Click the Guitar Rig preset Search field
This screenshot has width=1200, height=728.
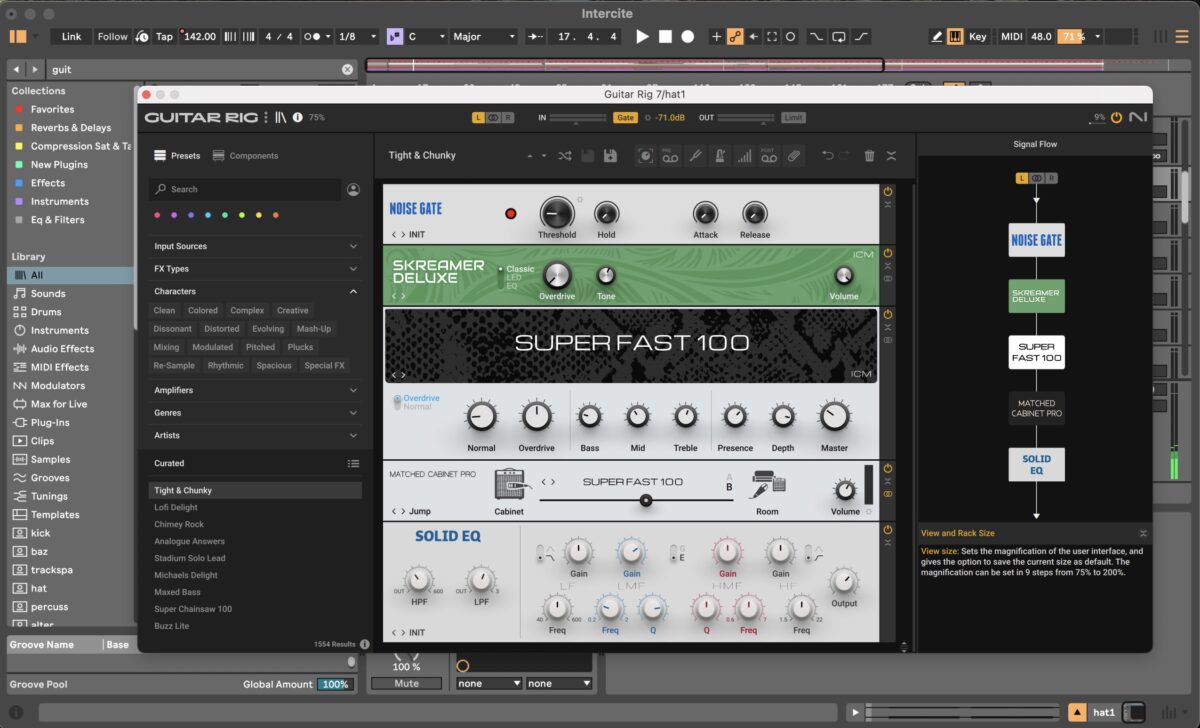point(245,189)
